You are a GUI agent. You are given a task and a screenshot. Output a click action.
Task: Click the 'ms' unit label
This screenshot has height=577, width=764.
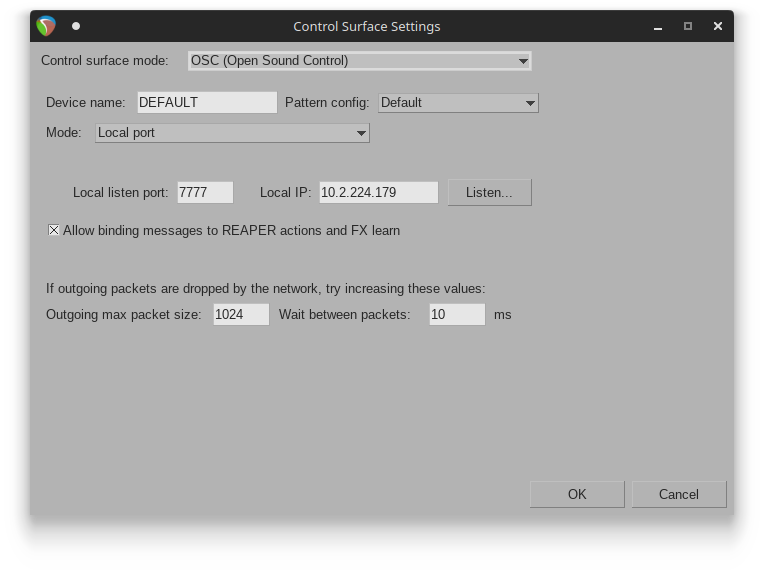click(x=503, y=315)
